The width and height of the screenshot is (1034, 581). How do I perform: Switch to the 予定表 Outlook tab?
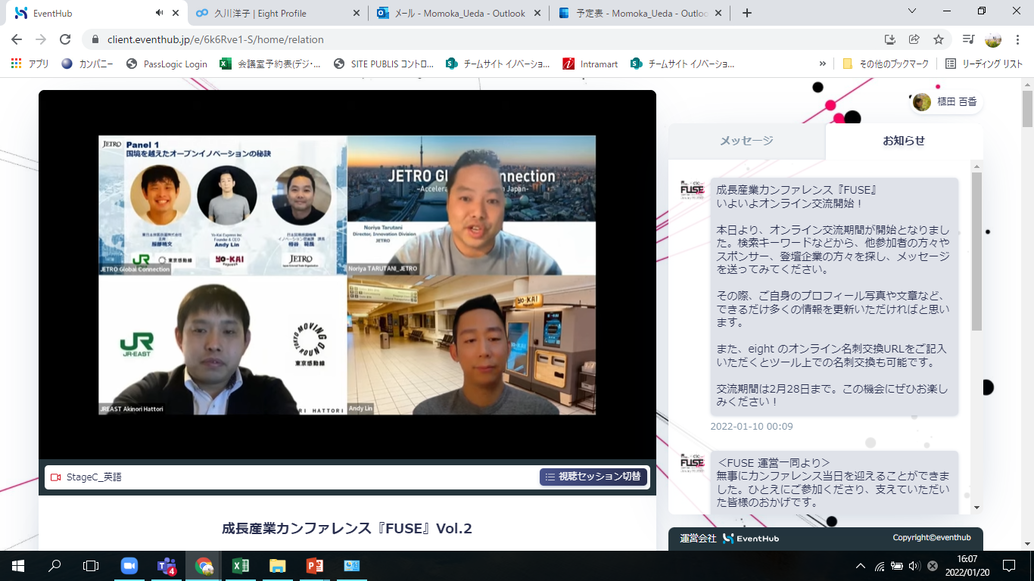click(641, 13)
